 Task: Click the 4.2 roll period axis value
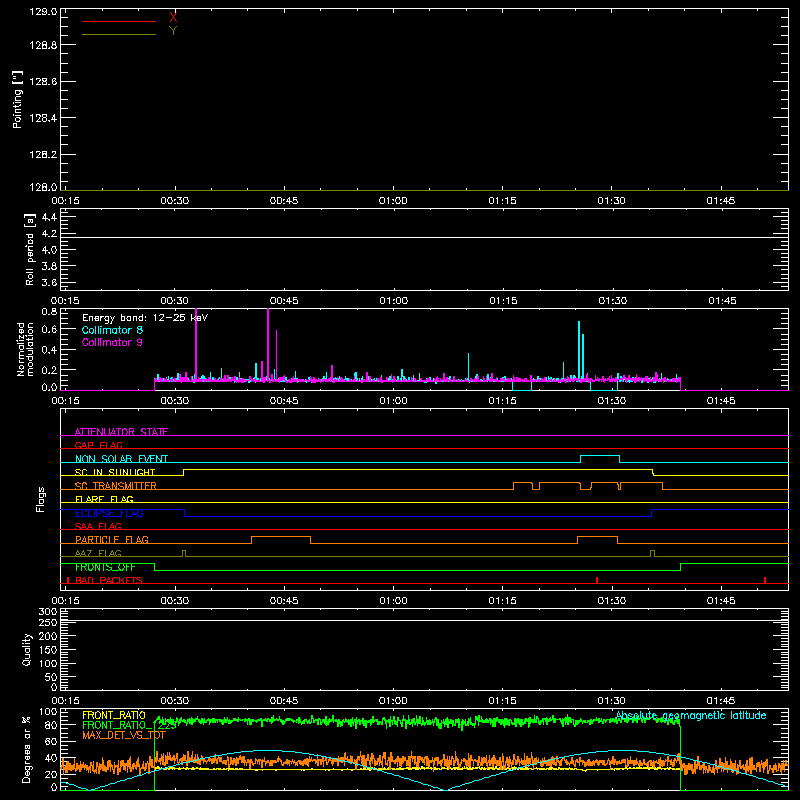(49, 234)
